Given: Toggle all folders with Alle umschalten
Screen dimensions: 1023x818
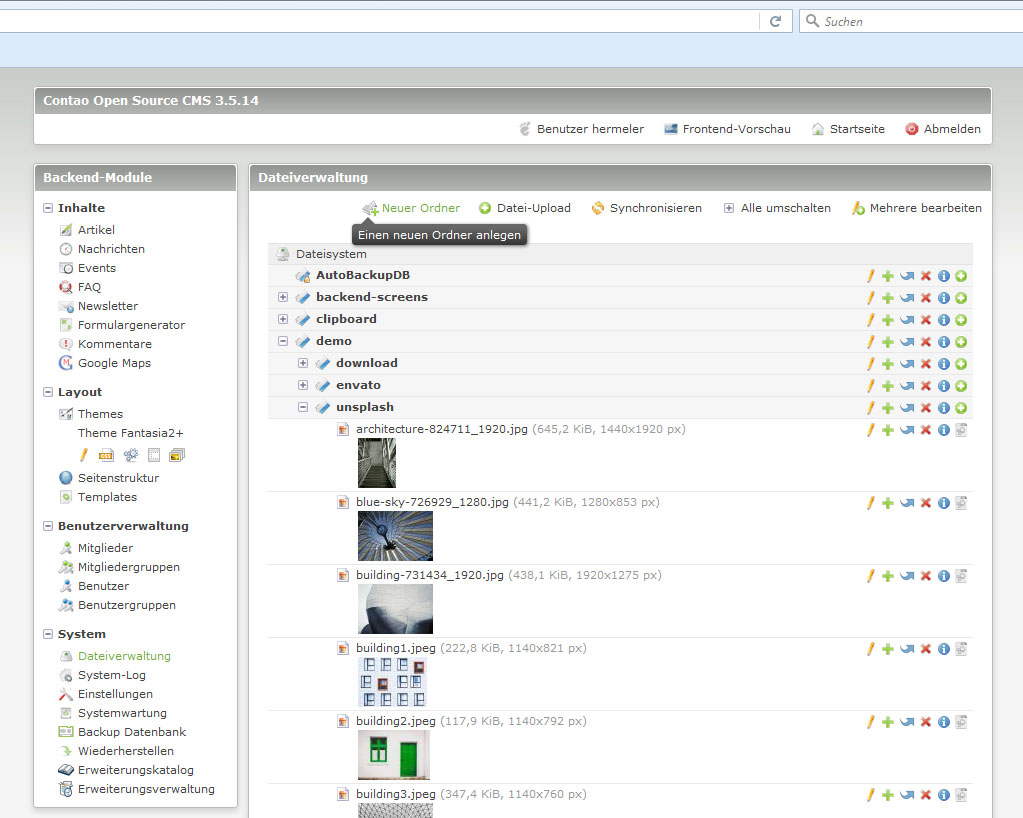Looking at the screenshot, I should click(x=776, y=208).
